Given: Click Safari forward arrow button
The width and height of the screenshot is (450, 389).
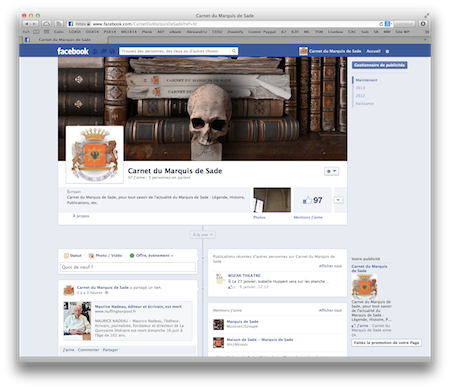Looking at the screenshot, I should click(x=34, y=24).
